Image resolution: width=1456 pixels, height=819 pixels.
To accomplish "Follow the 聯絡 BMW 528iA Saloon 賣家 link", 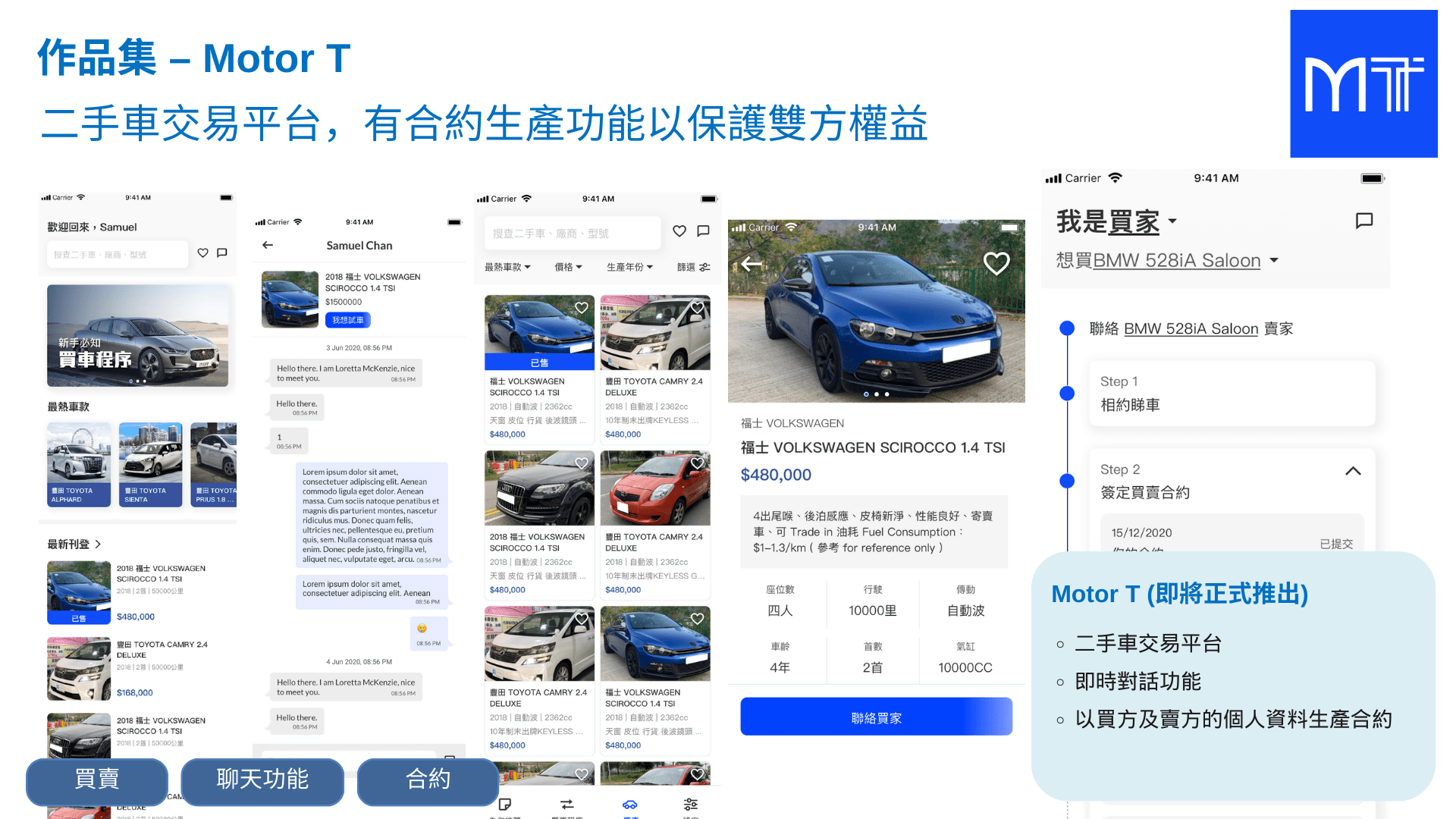I will [x=1191, y=328].
